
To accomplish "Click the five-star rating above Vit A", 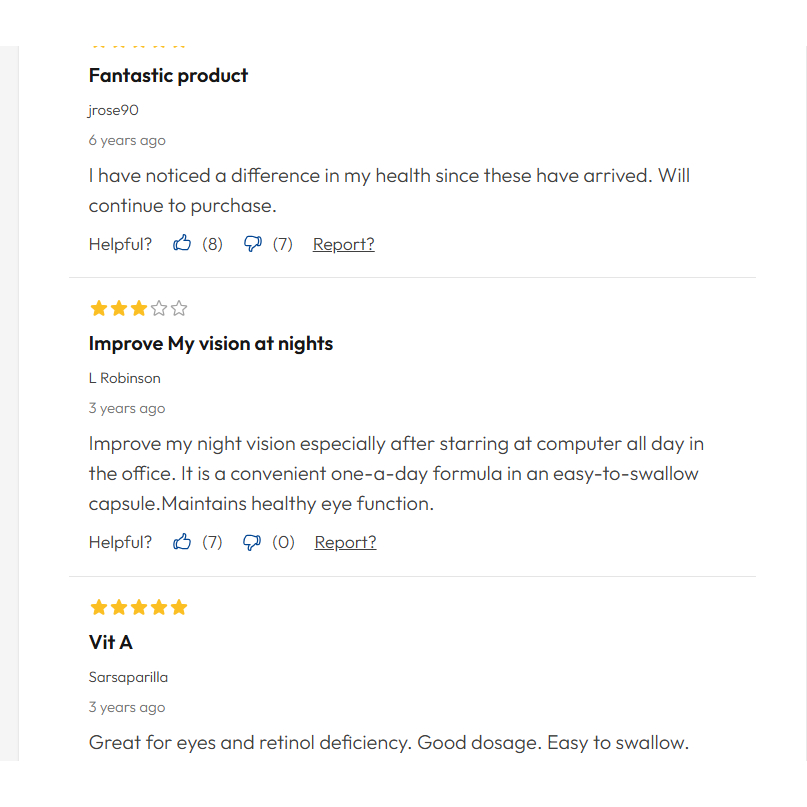I will click(138, 607).
